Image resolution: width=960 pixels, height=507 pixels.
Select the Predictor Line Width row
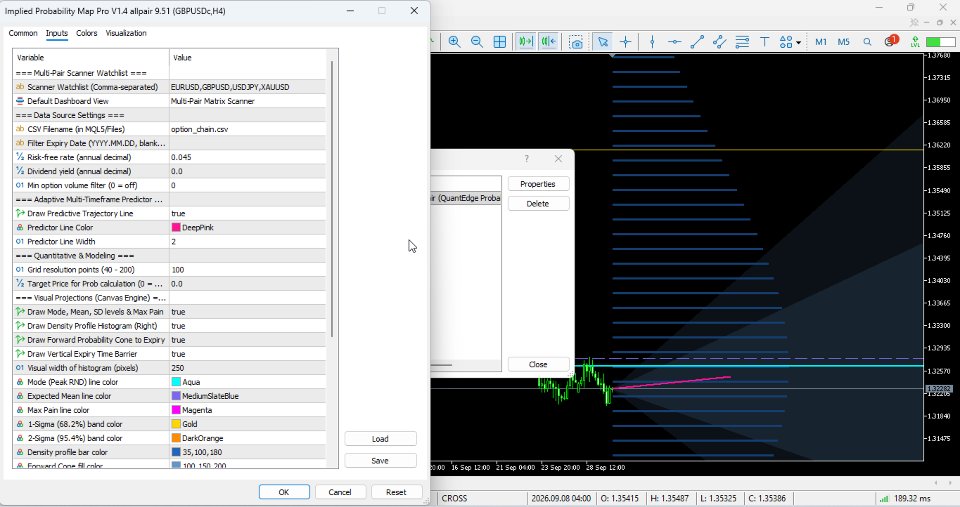click(x=170, y=241)
